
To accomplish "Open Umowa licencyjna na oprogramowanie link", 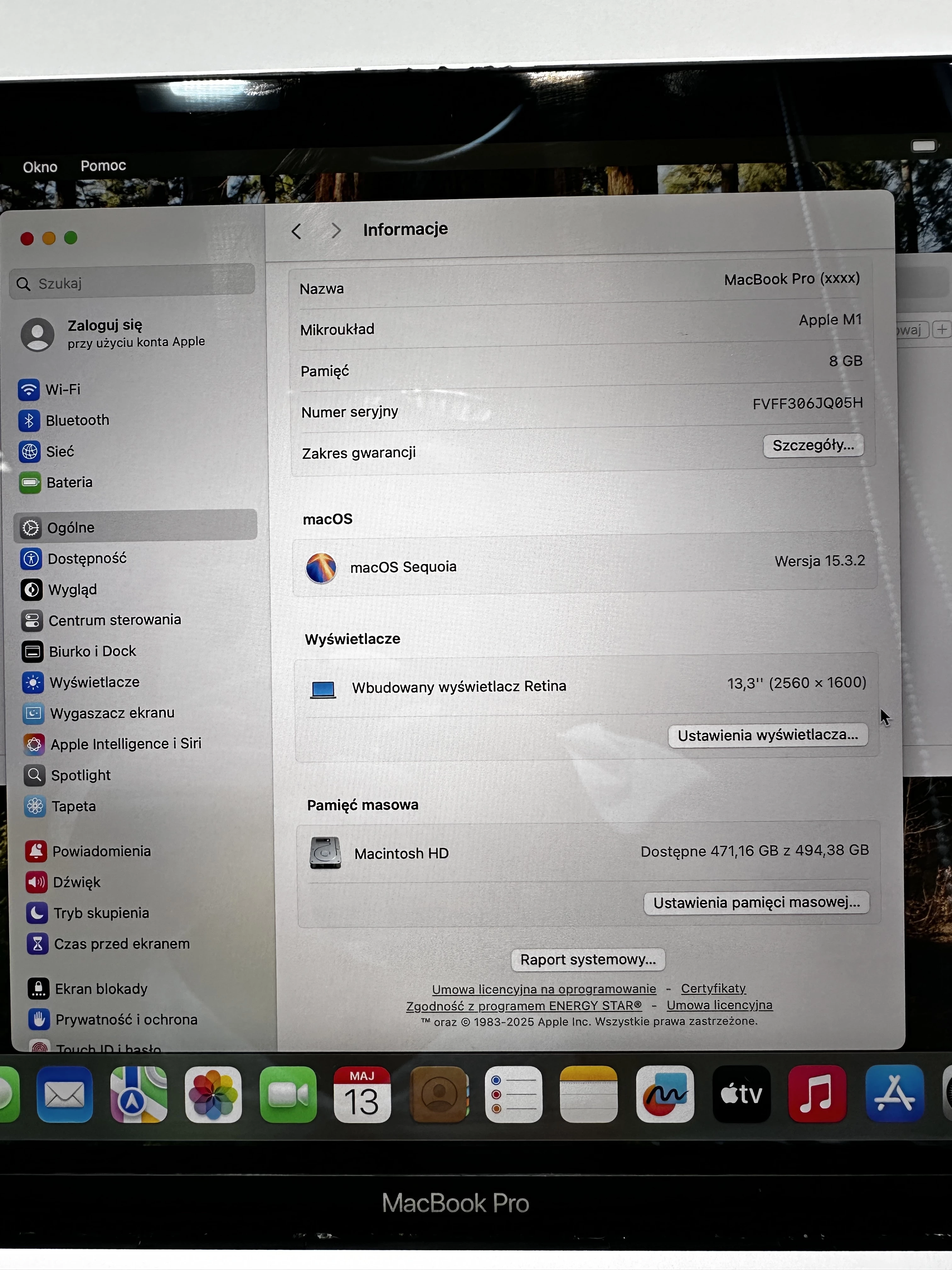I will click(x=544, y=989).
